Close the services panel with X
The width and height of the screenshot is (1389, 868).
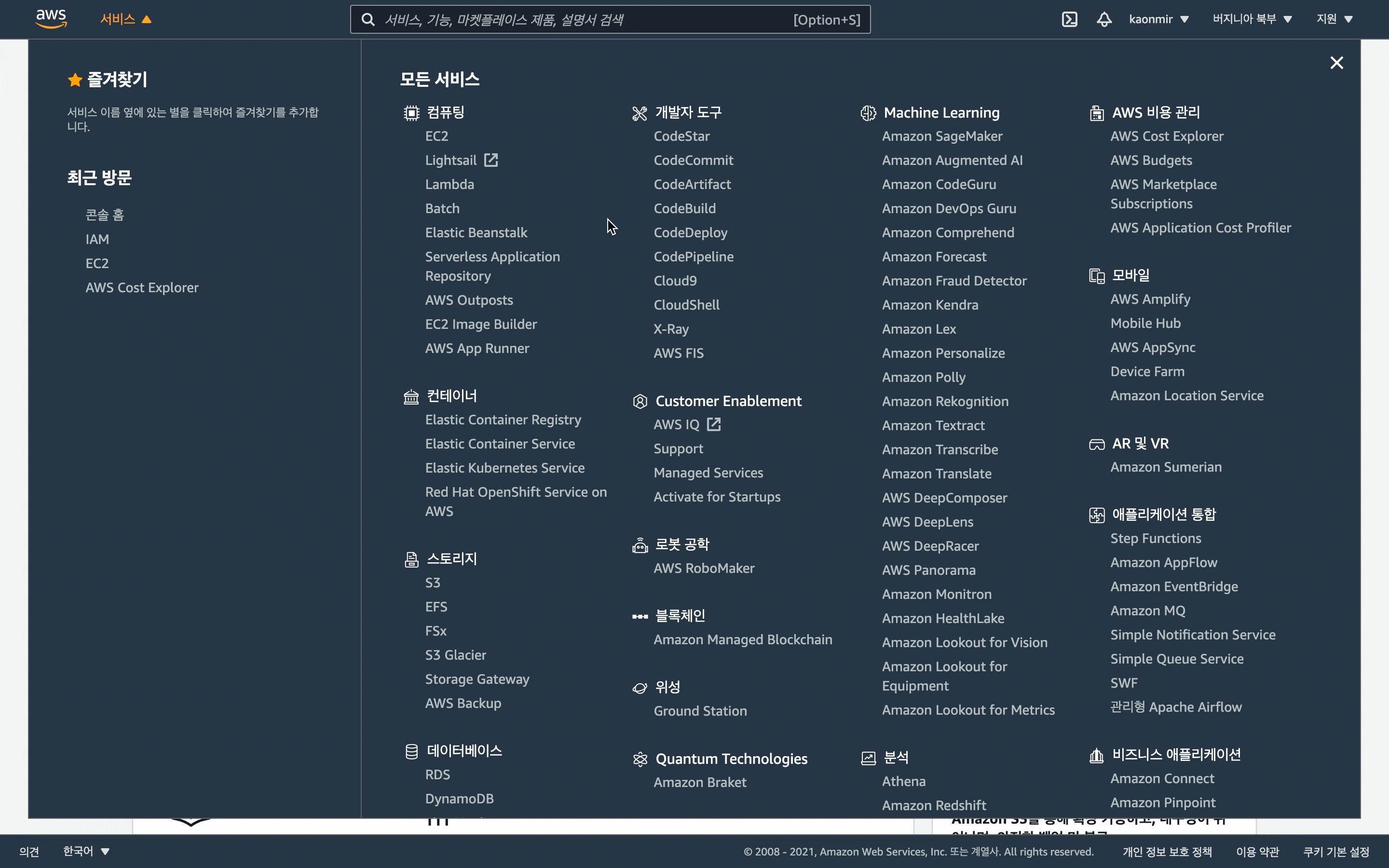1337,63
